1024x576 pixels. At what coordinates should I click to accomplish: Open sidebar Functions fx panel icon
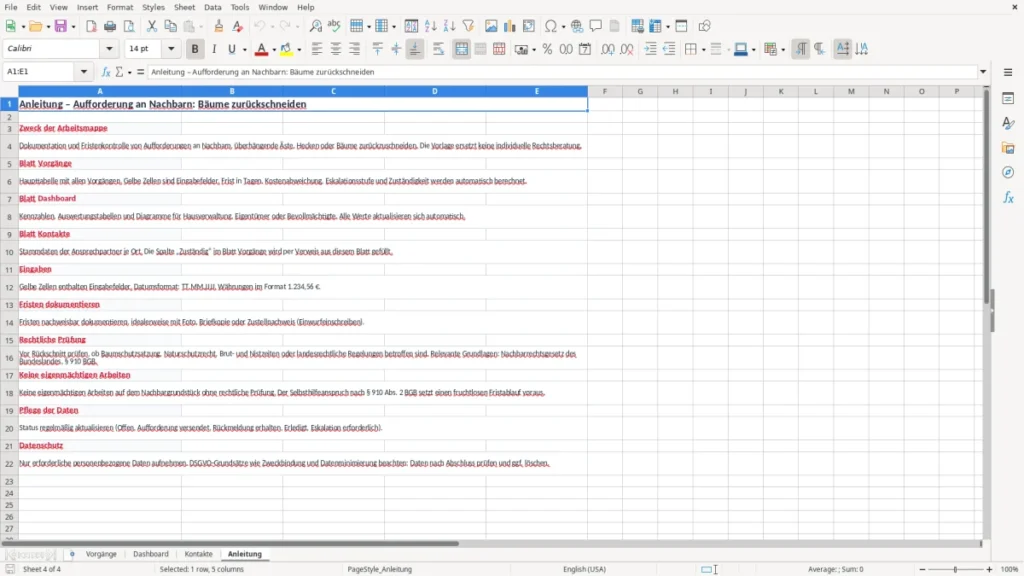pyautogui.click(x=1008, y=197)
